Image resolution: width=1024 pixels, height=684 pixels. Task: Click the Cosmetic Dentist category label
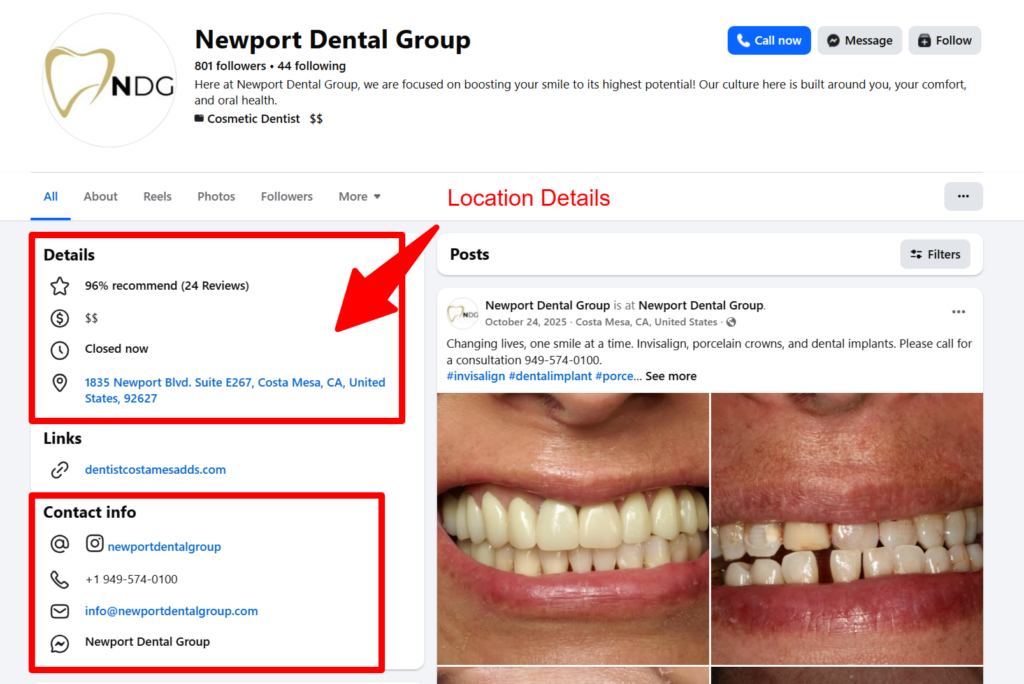tap(253, 119)
